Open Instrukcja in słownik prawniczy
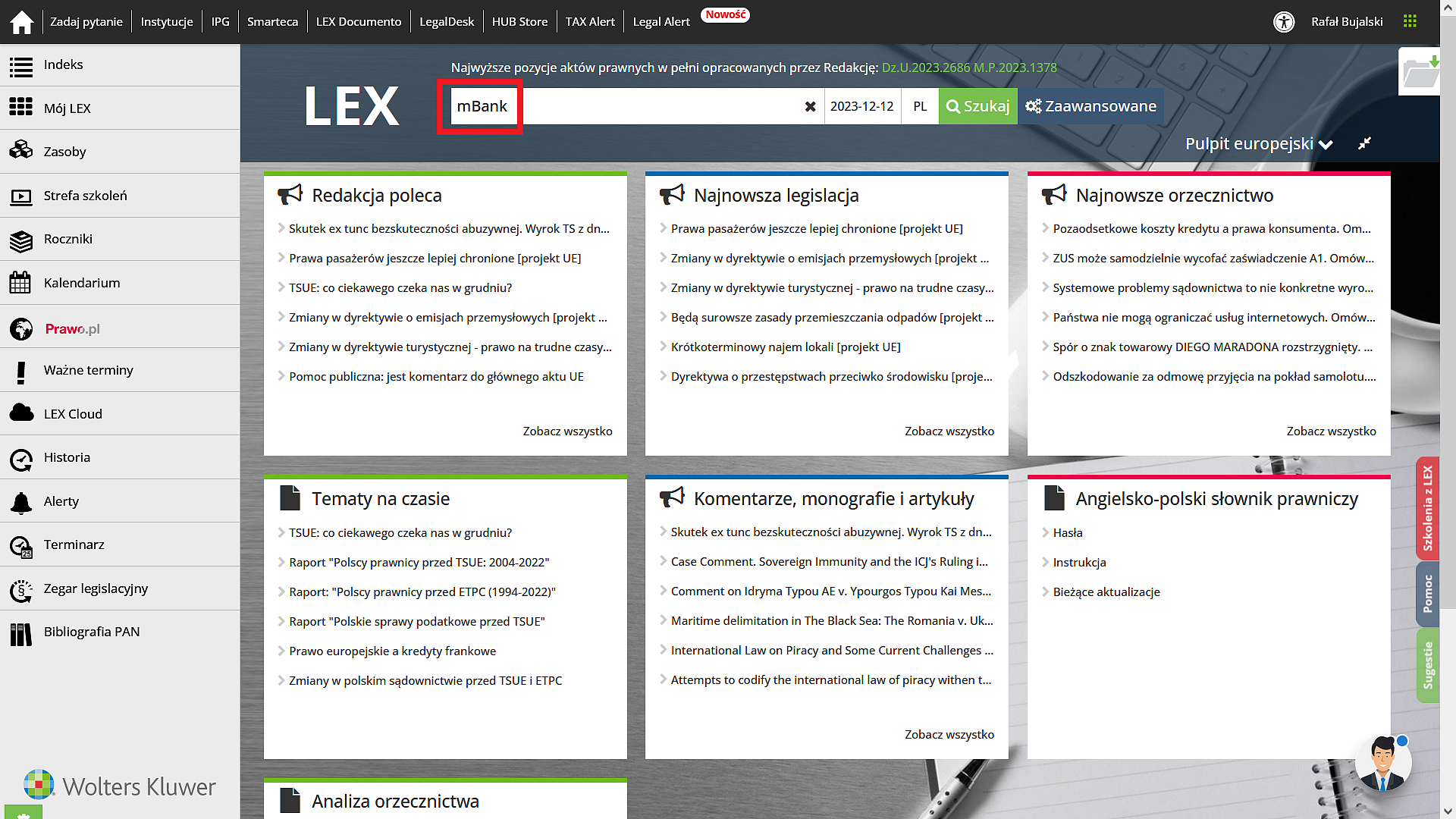The image size is (1456, 819). coord(1079,562)
